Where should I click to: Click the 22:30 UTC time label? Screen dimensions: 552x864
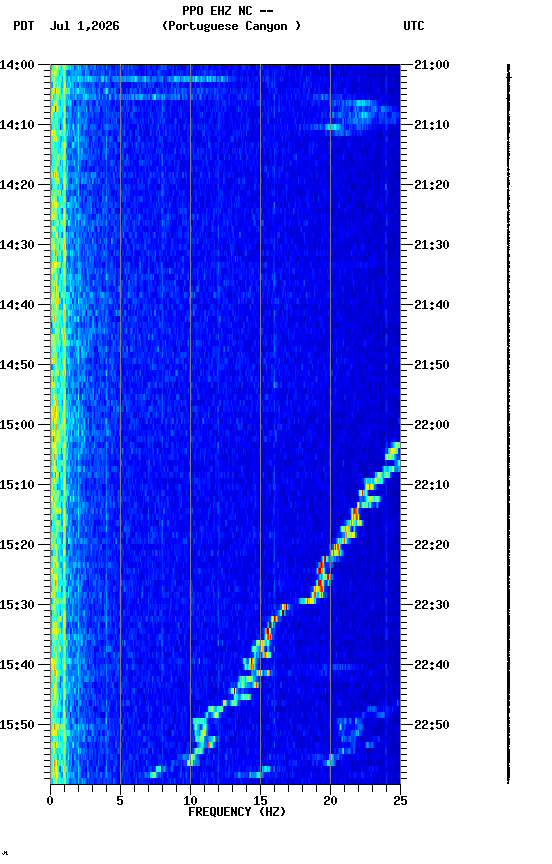[x=432, y=606]
